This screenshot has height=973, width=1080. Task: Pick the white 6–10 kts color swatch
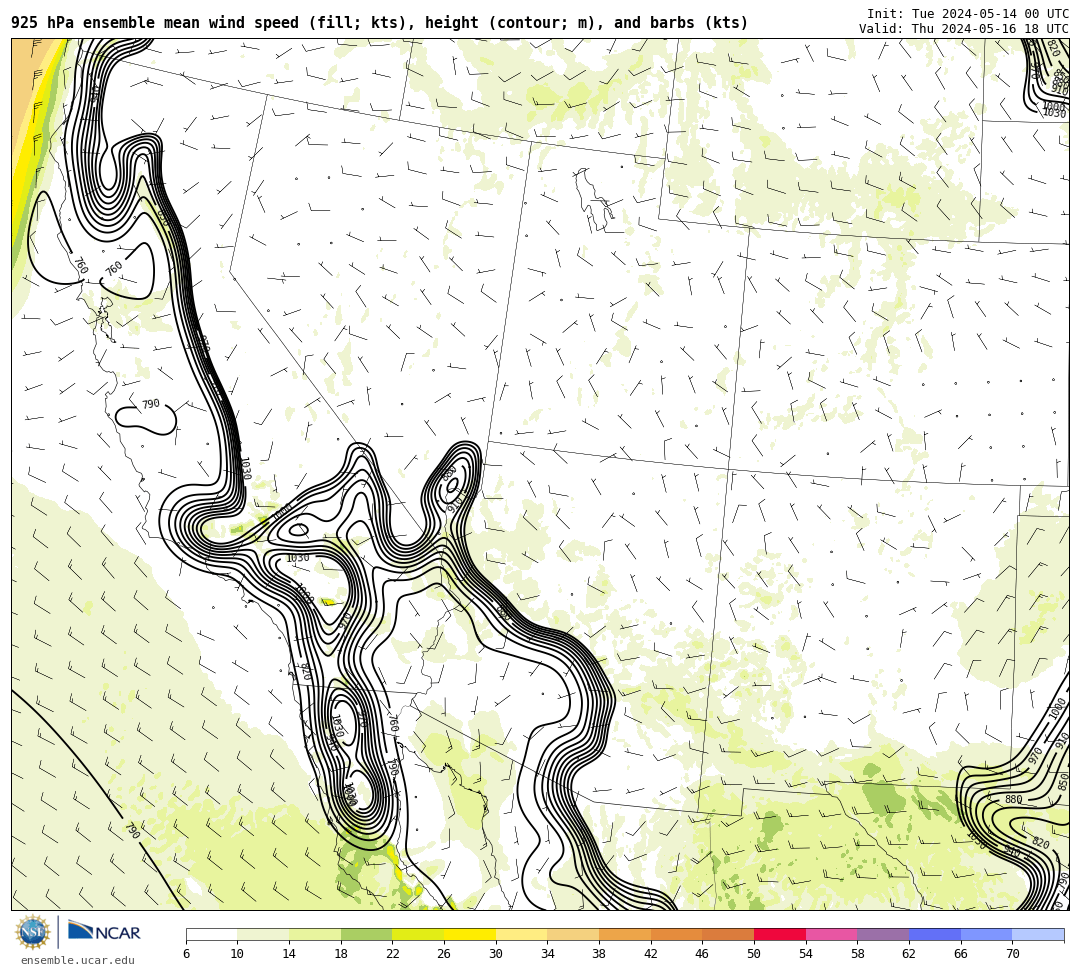pyautogui.click(x=211, y=934)
